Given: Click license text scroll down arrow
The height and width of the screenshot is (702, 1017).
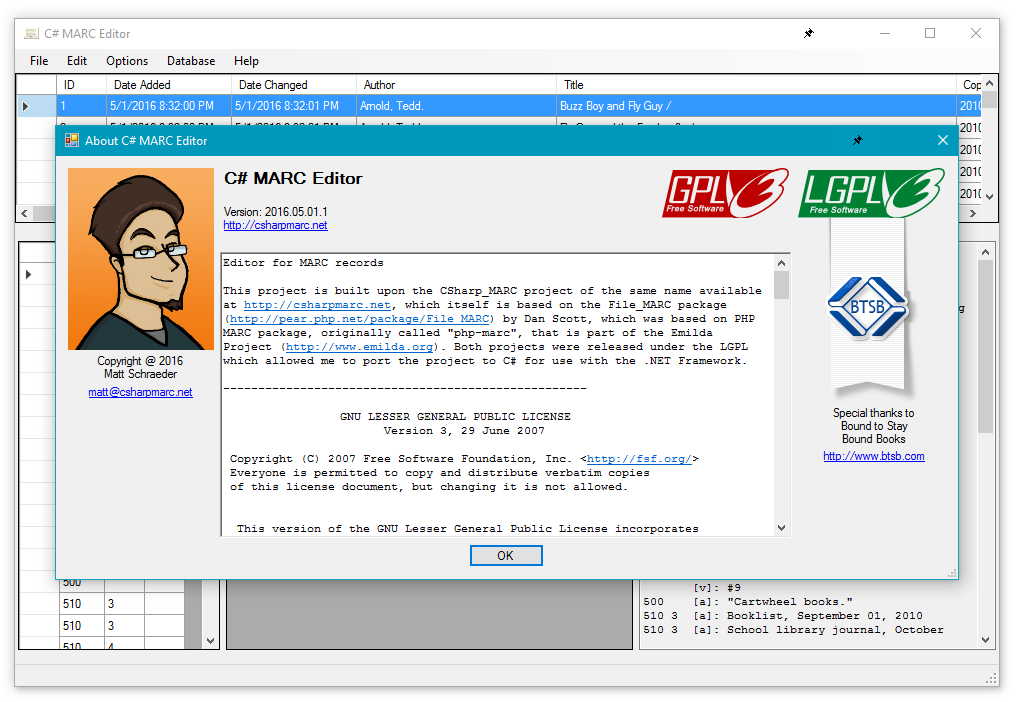Looking at the screenshot, I should point(782,527).
